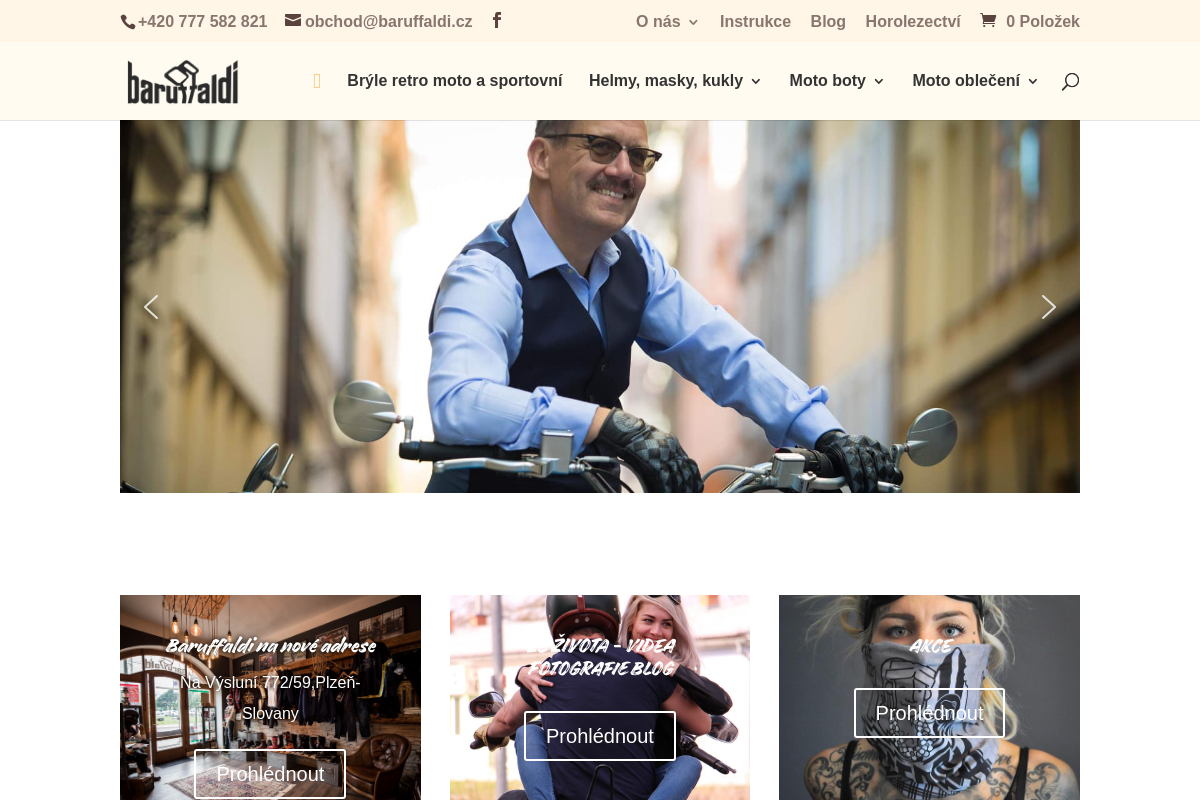Open the shopping cart icon
This screenshot has height=800, width=1200.
988,20
